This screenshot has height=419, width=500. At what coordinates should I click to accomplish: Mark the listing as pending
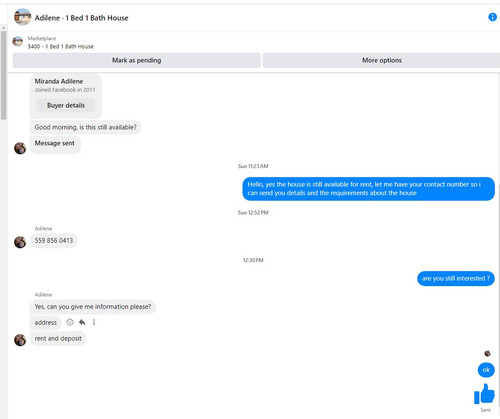coord(137,60)
